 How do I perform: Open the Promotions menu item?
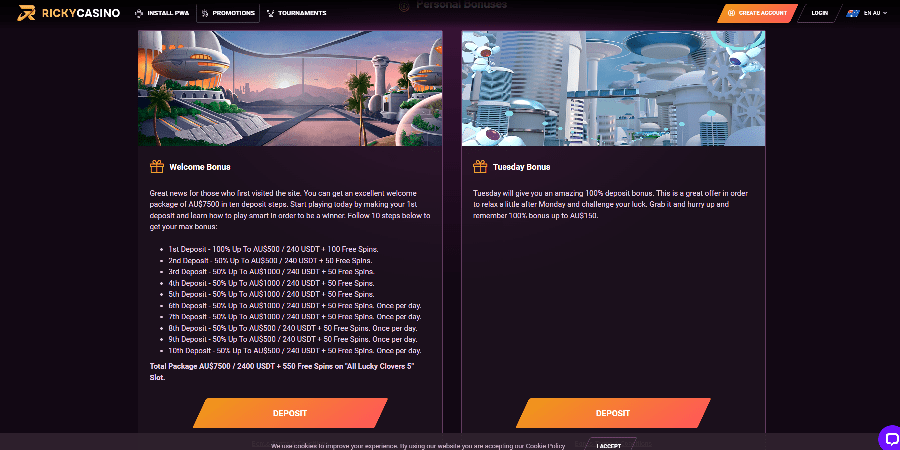point(234,13)
